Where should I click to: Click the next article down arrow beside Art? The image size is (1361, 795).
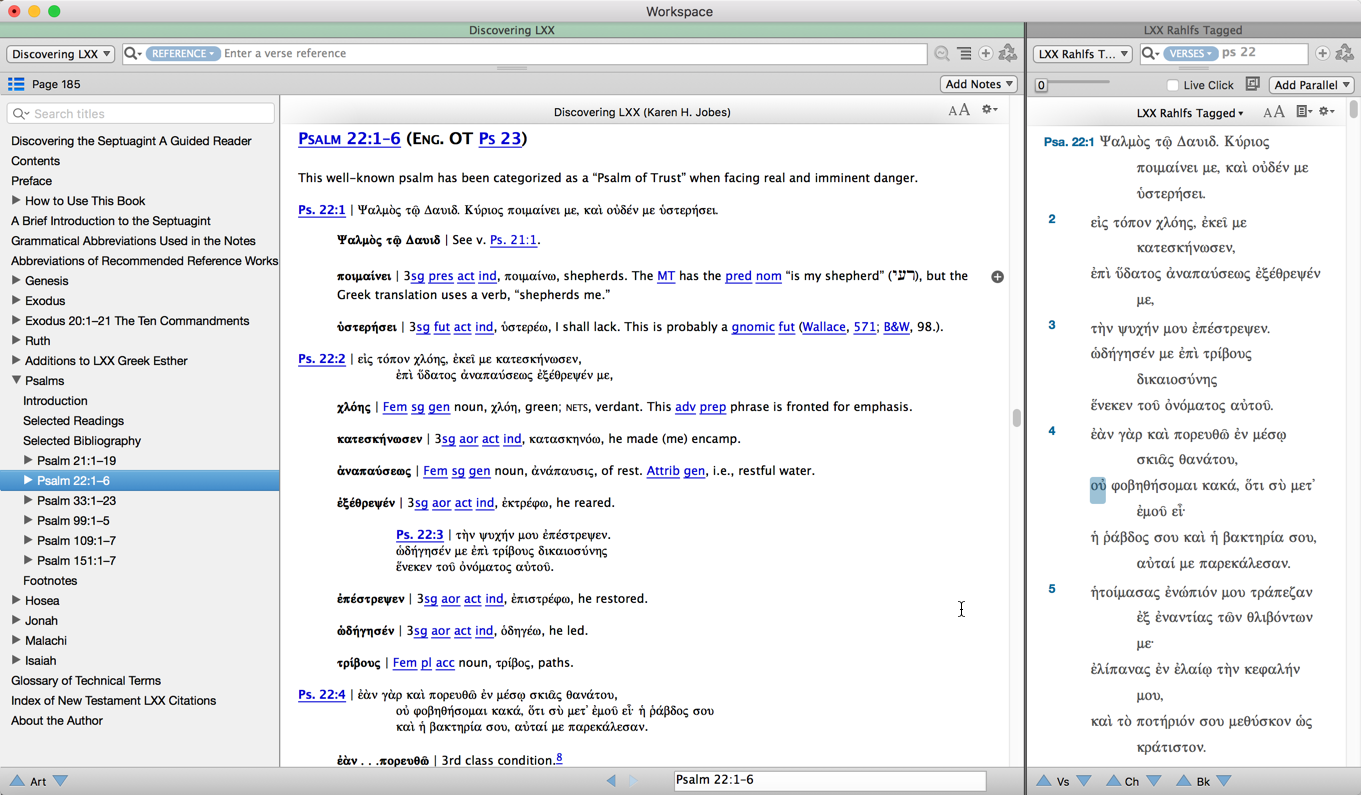click(61, 781)
